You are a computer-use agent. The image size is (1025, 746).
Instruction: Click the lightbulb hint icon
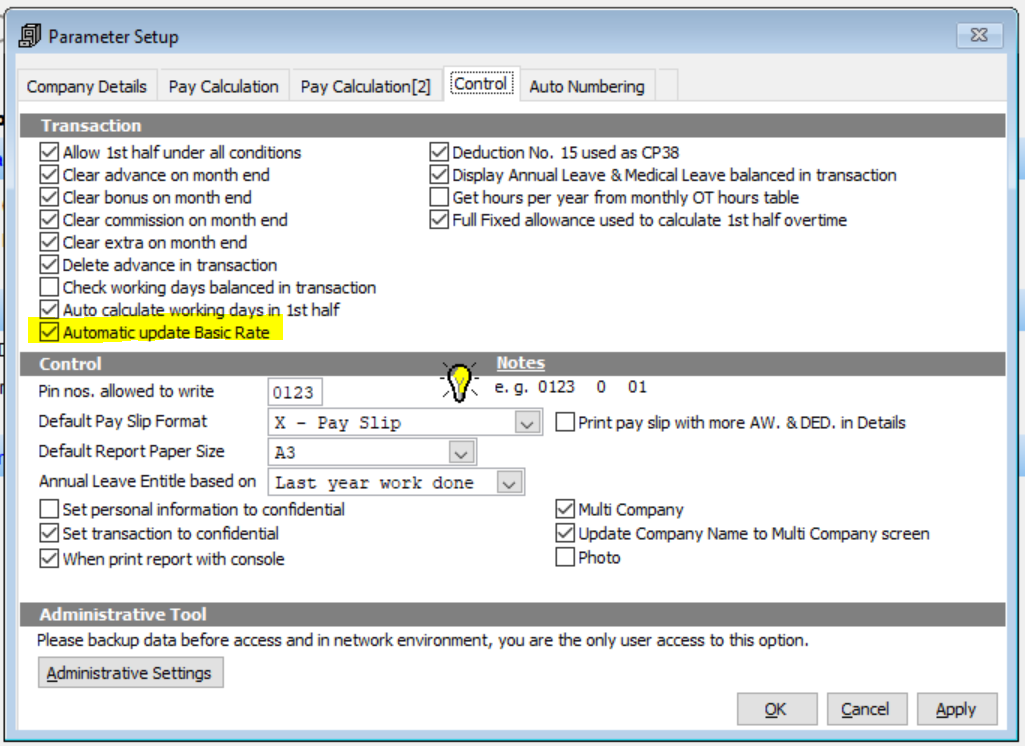(x=459, y=381)
